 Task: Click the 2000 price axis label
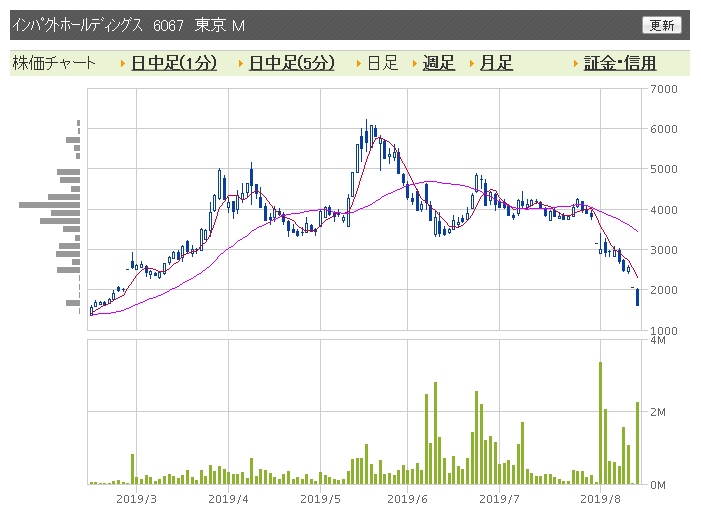tap(663, 290)
